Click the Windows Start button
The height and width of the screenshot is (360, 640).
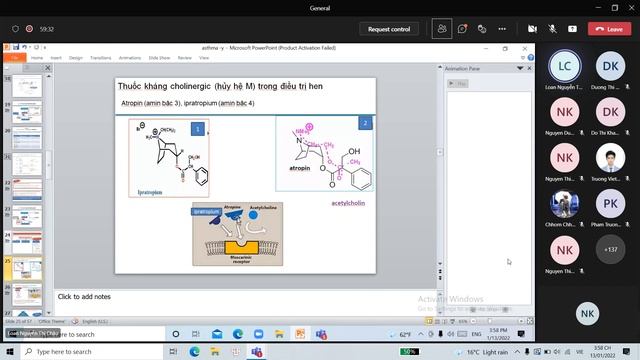point(10,351)
